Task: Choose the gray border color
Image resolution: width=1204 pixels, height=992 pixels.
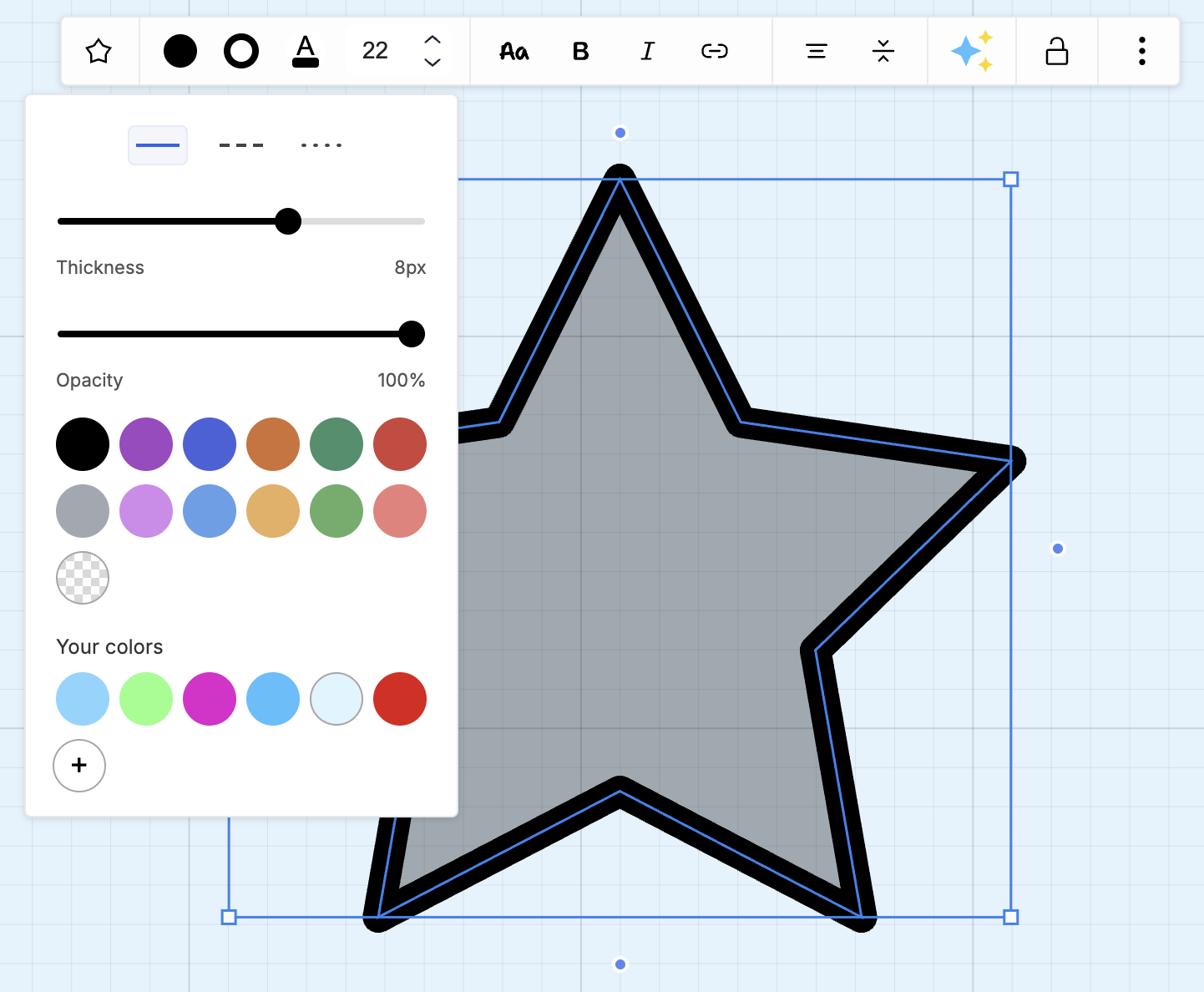Action: tap(83, 511)
